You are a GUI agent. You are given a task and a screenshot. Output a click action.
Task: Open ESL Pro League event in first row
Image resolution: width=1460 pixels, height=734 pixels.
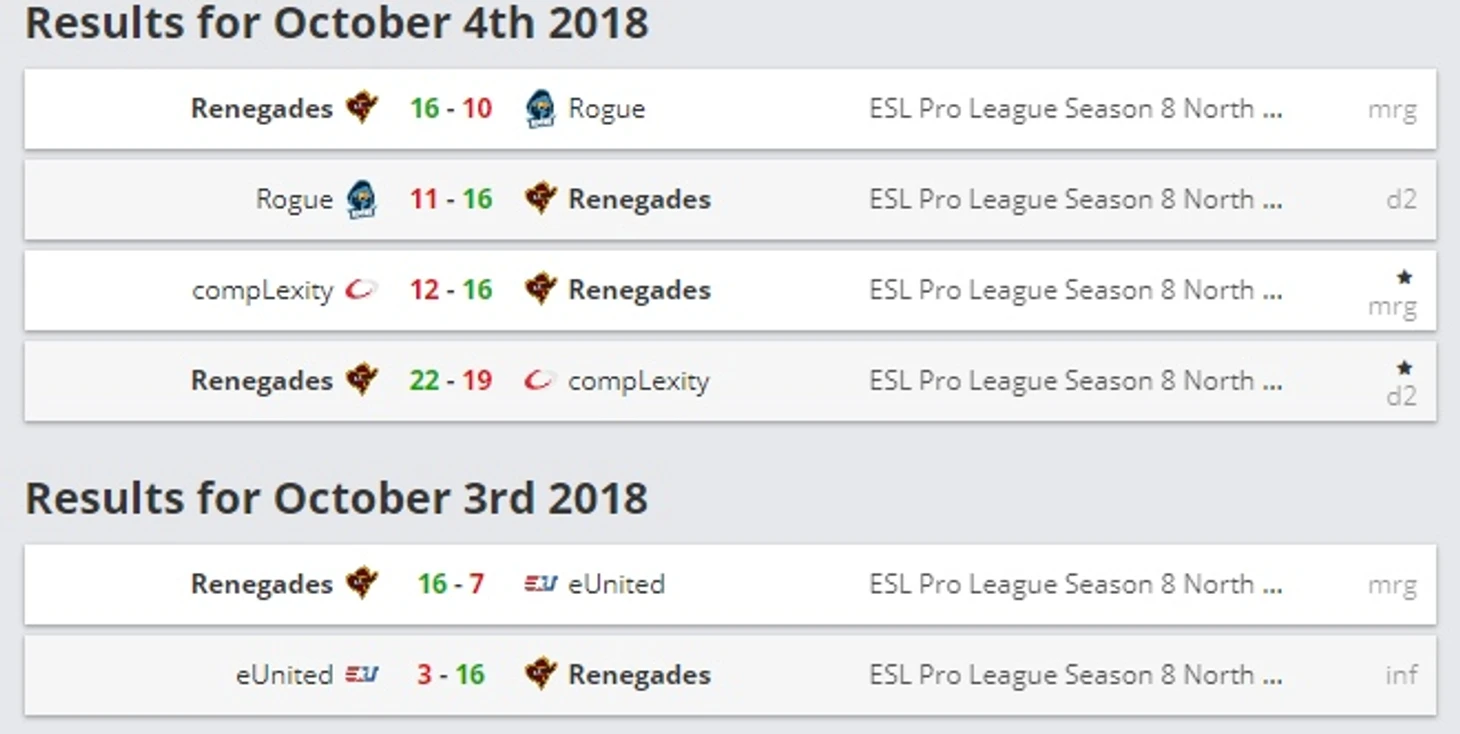[1076, 109]
